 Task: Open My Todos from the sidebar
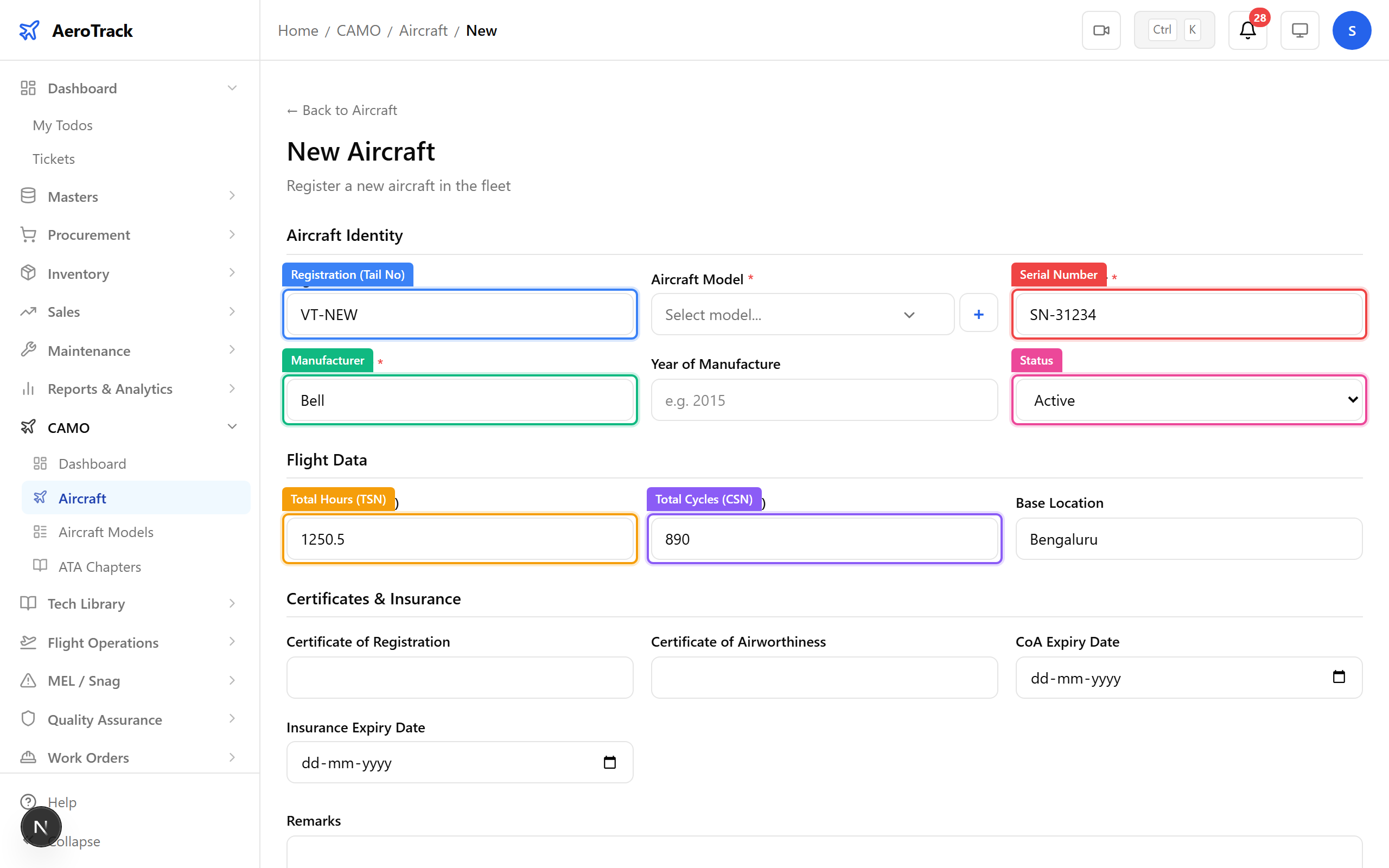click(62, 125)
